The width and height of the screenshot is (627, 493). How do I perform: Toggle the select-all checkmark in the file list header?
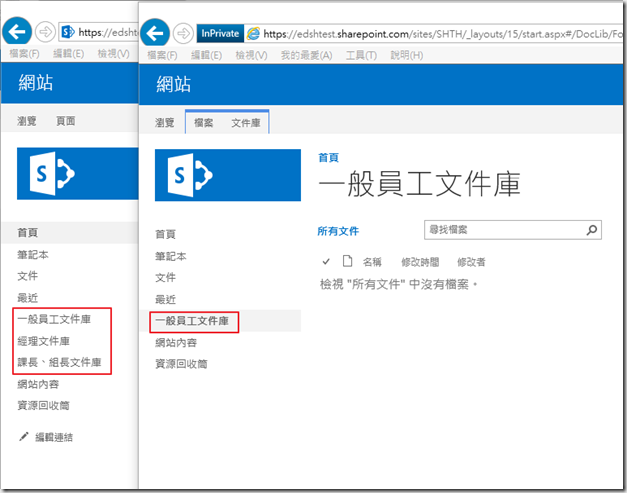pos(326,261)
